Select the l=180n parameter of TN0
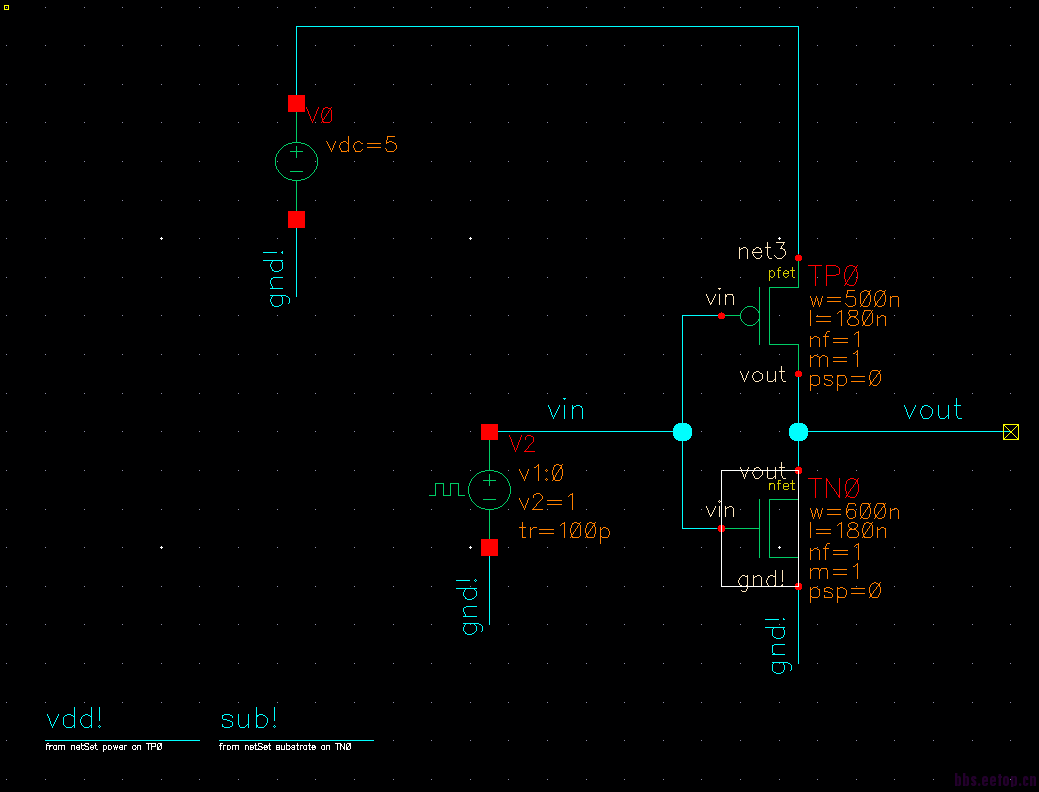 [x=848, y=532]
